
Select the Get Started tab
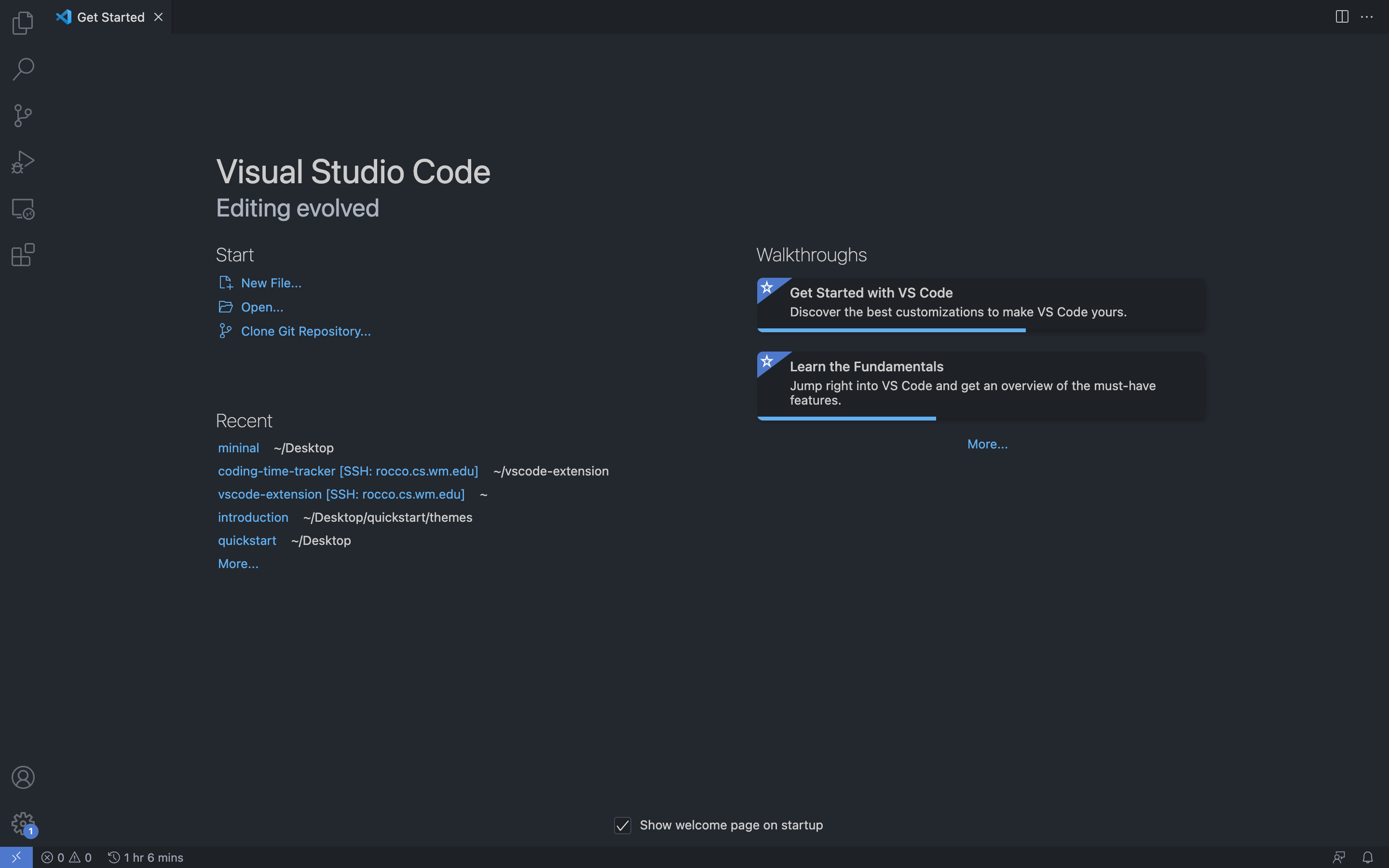[110, 17]
